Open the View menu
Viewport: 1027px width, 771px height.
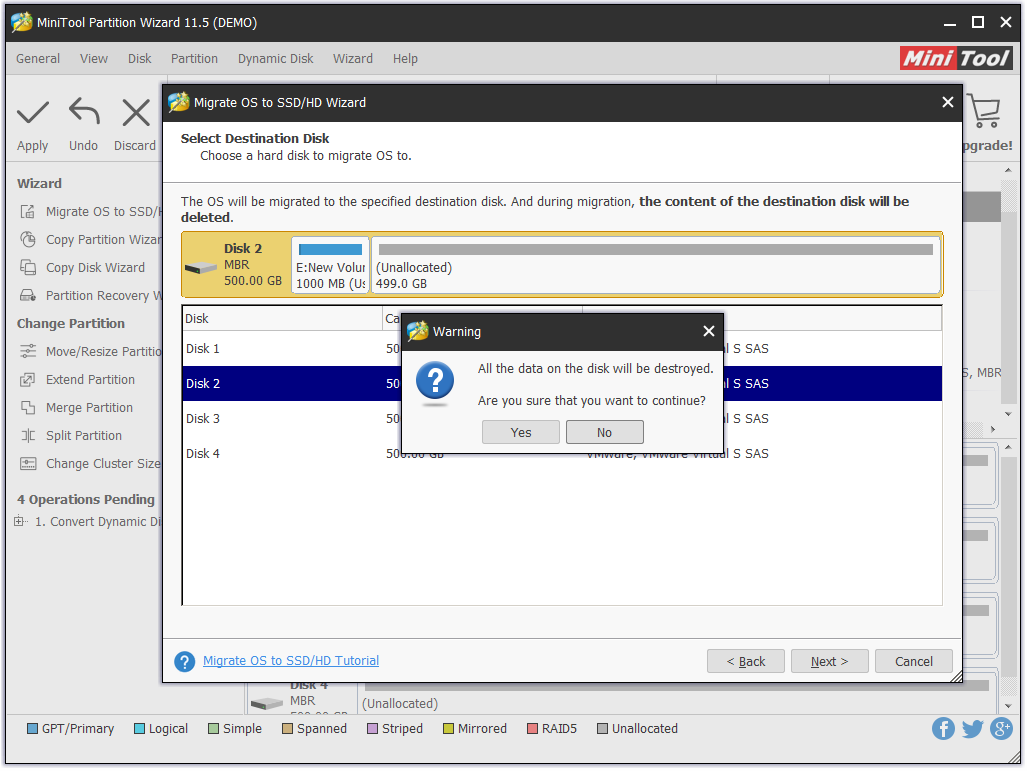pyautogui.click(x=94, y=58)
